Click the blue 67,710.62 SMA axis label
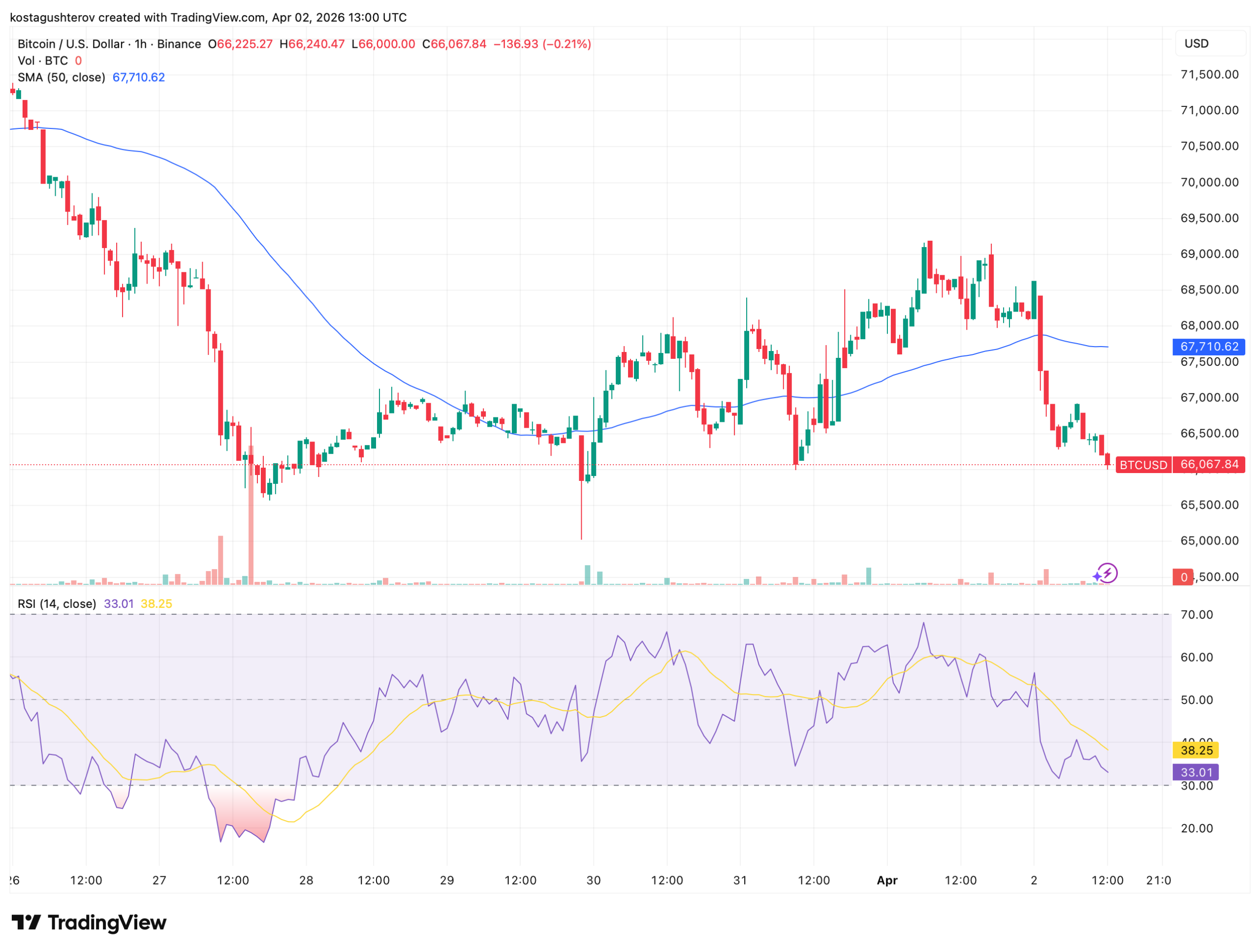This screenshot has height=952, width=1260. pyautogui.click(x=1209, y=347)
